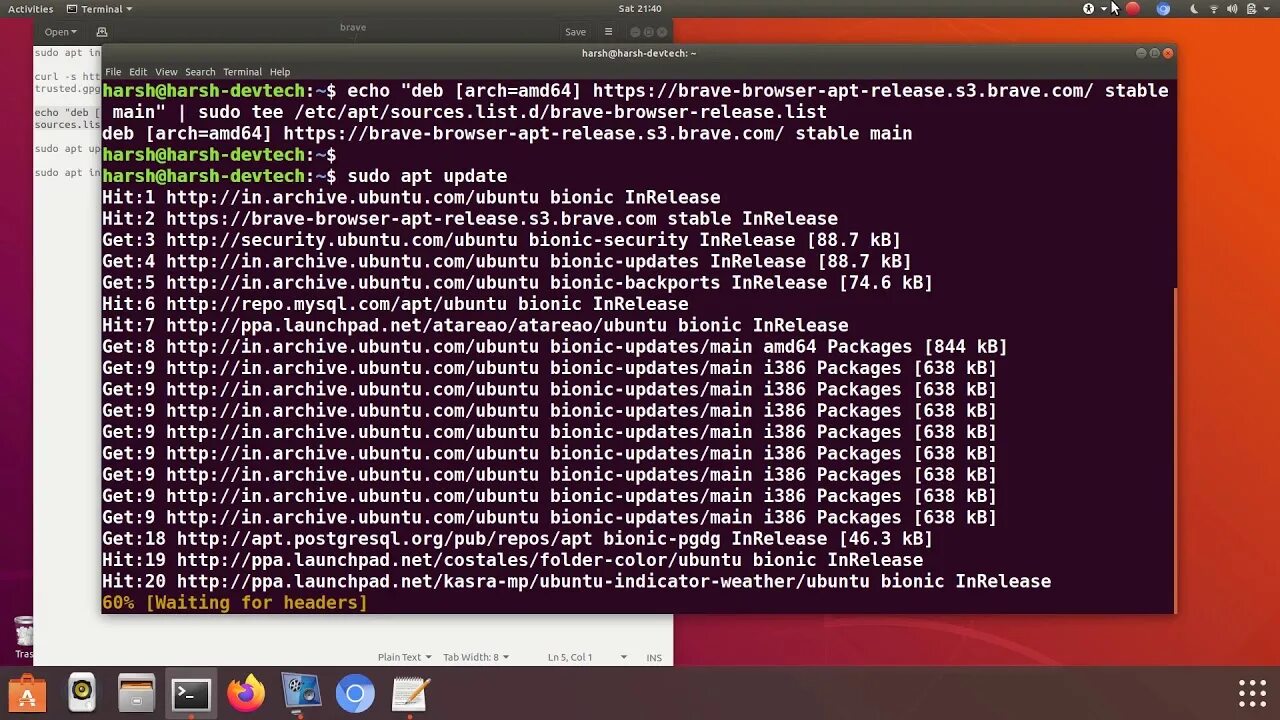Click the red recording indicator

click(1132, 9)
